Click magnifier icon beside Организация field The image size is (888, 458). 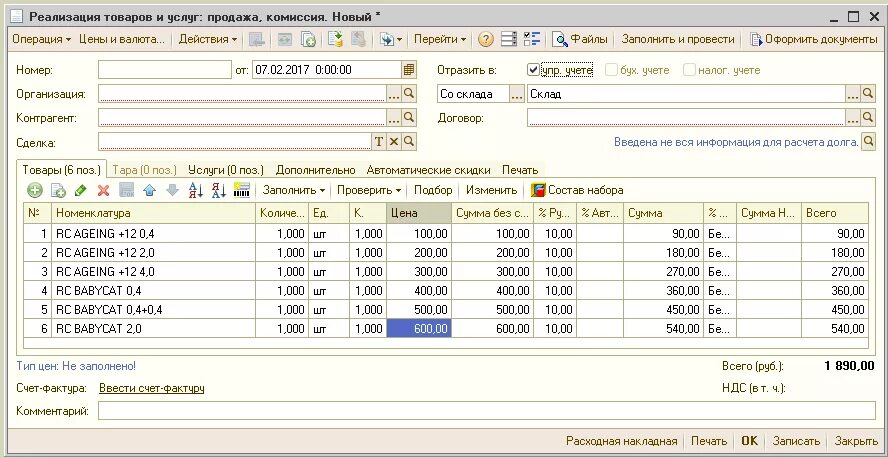[x=409, y=94]
